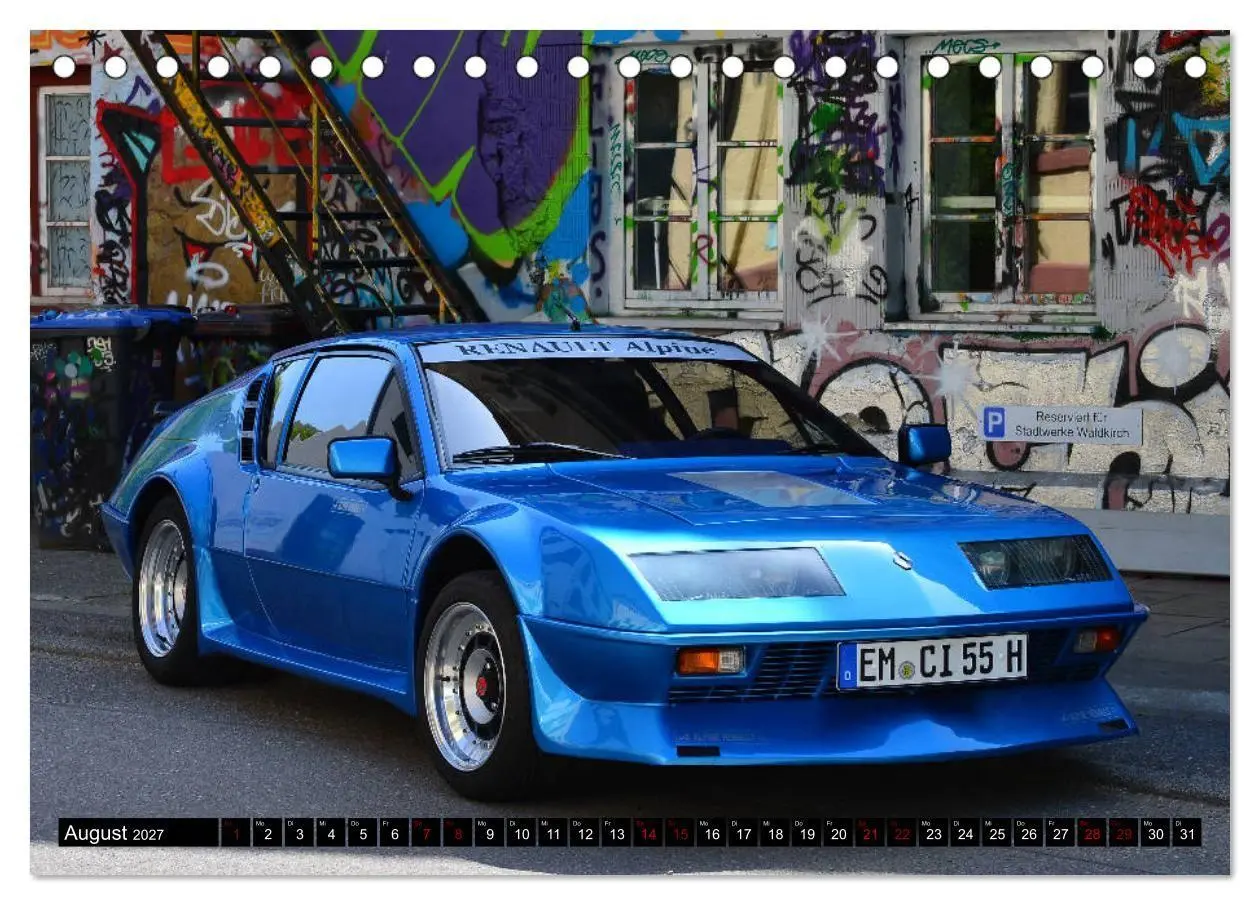This screenshot has width=1260, height=905.
Task: Click the 'August 2027' month label
Action: (x=114, y=833)
